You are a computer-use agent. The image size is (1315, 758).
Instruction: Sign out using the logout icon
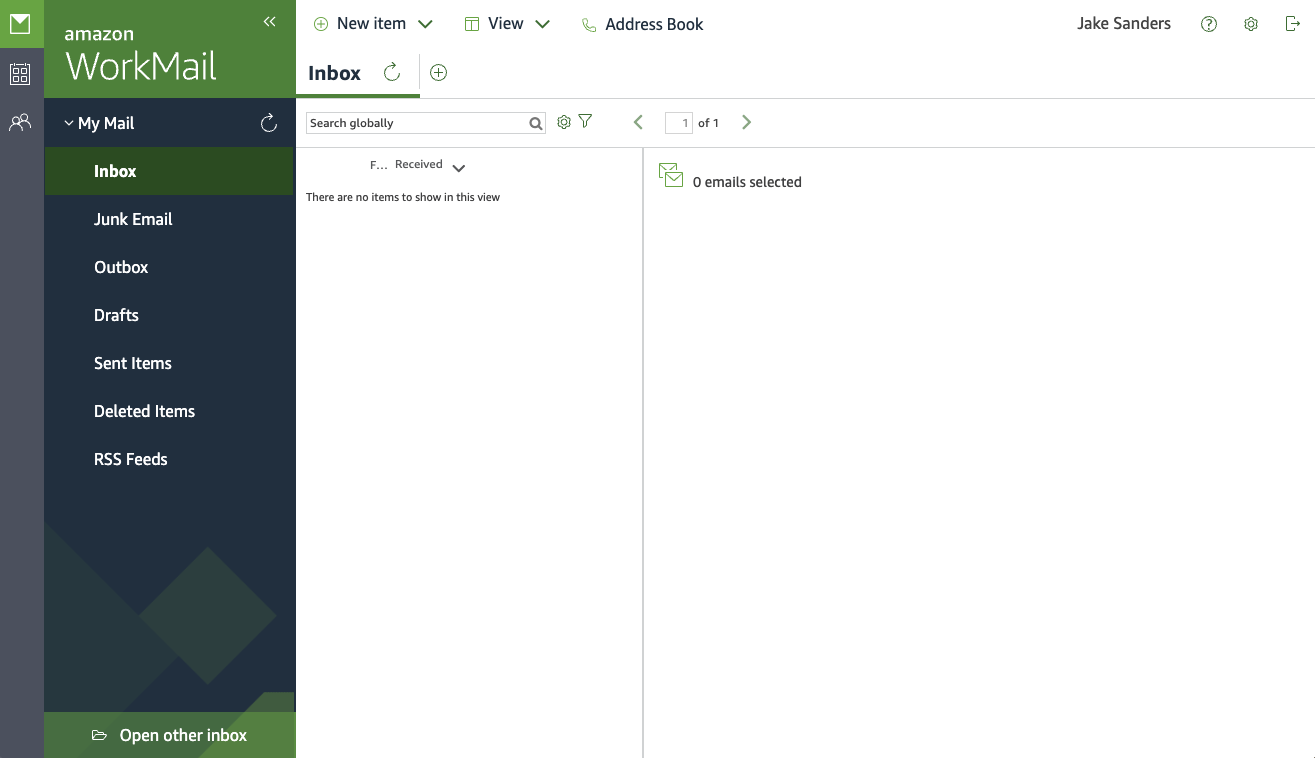(1292, 24)
